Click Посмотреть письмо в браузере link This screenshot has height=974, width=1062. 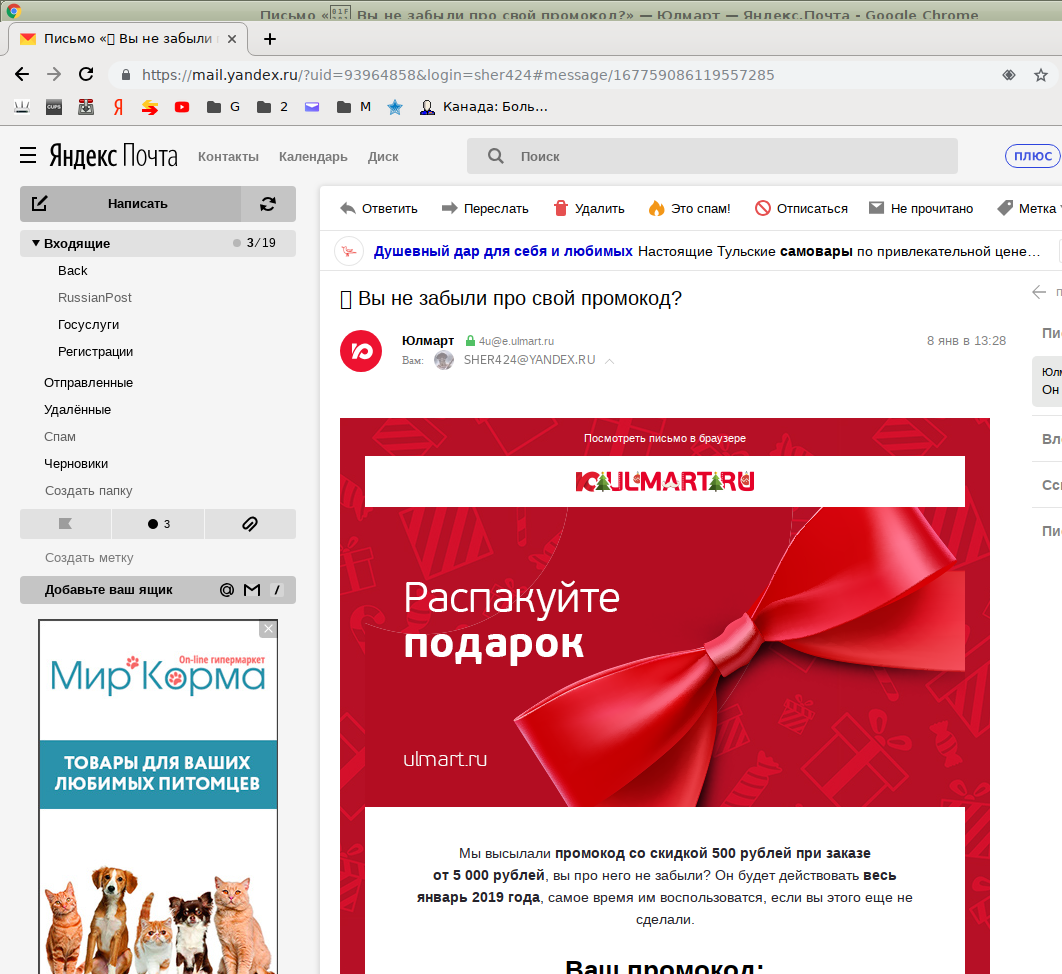click(664, 438)
